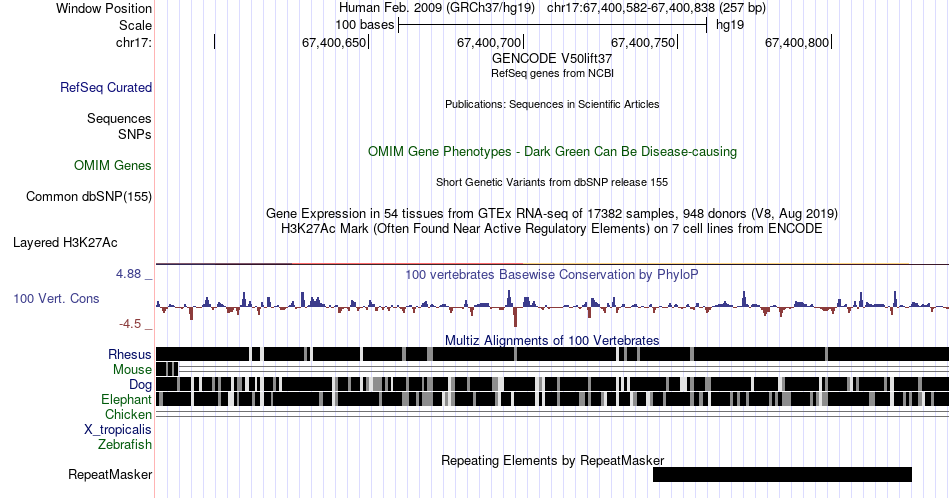Click 'Publications: Sequences in Scientific Articles' title
950x498 pixels.
(x=552, y=104)
